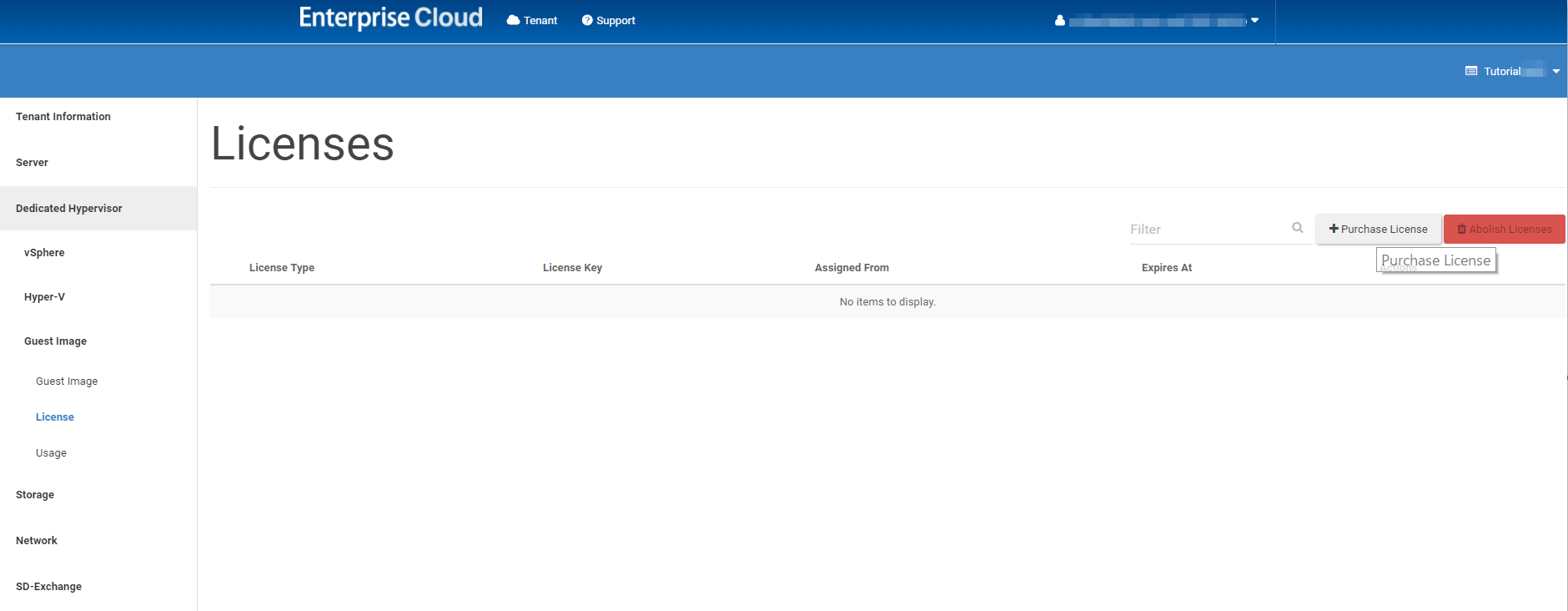Open vSphere in the sidebar
Viewport: 1568px width, 611px height.
point(44,253)
